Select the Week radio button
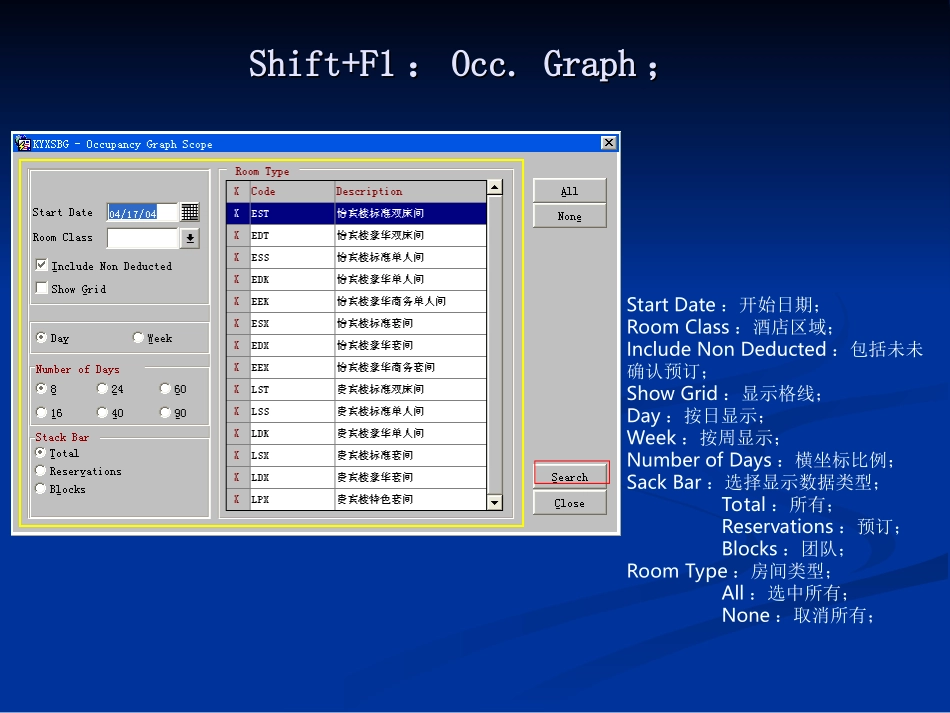Image resolution: width=950 pixels, height=713 pixels. [x=138, y=338]
